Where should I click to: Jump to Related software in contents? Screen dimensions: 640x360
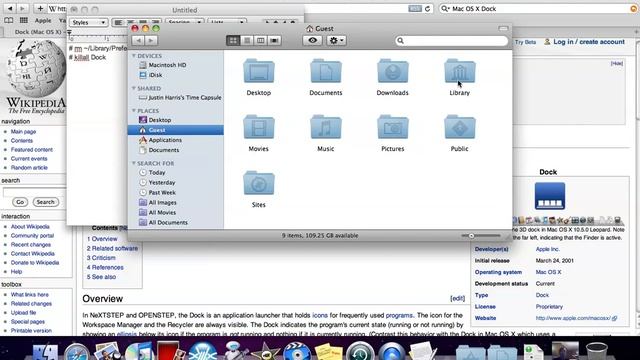[x=112, y=248]
